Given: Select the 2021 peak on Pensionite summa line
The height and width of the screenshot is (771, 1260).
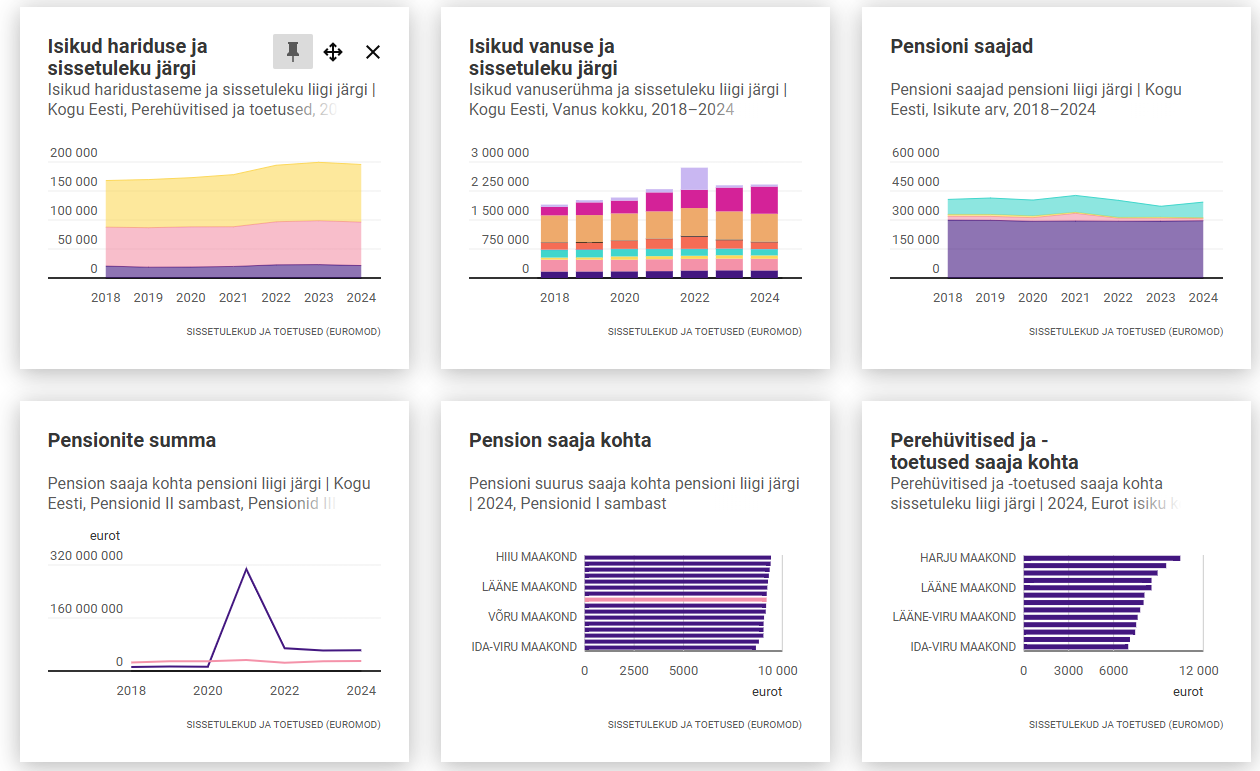Looking at the screenshot, I should (x=246, y=569).
